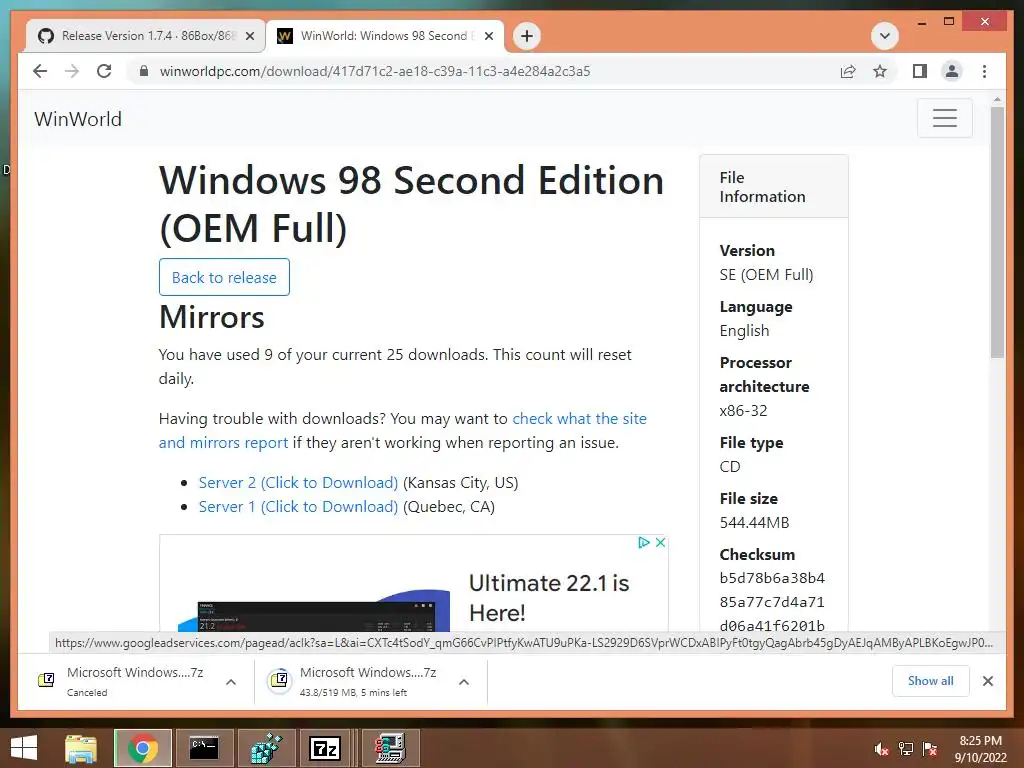Go back to the previous page
1024x768 pixels.
(x=40, y=71)
